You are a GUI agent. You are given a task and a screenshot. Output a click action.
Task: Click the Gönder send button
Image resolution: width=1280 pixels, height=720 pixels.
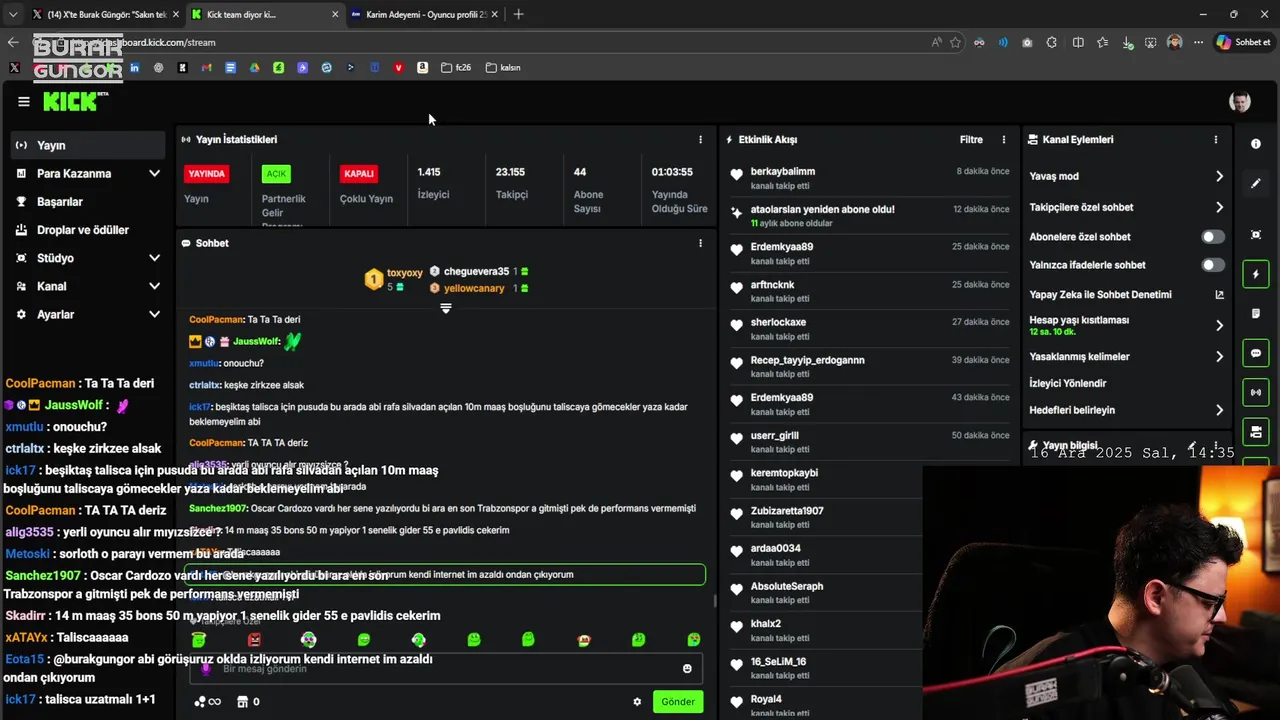678,702
